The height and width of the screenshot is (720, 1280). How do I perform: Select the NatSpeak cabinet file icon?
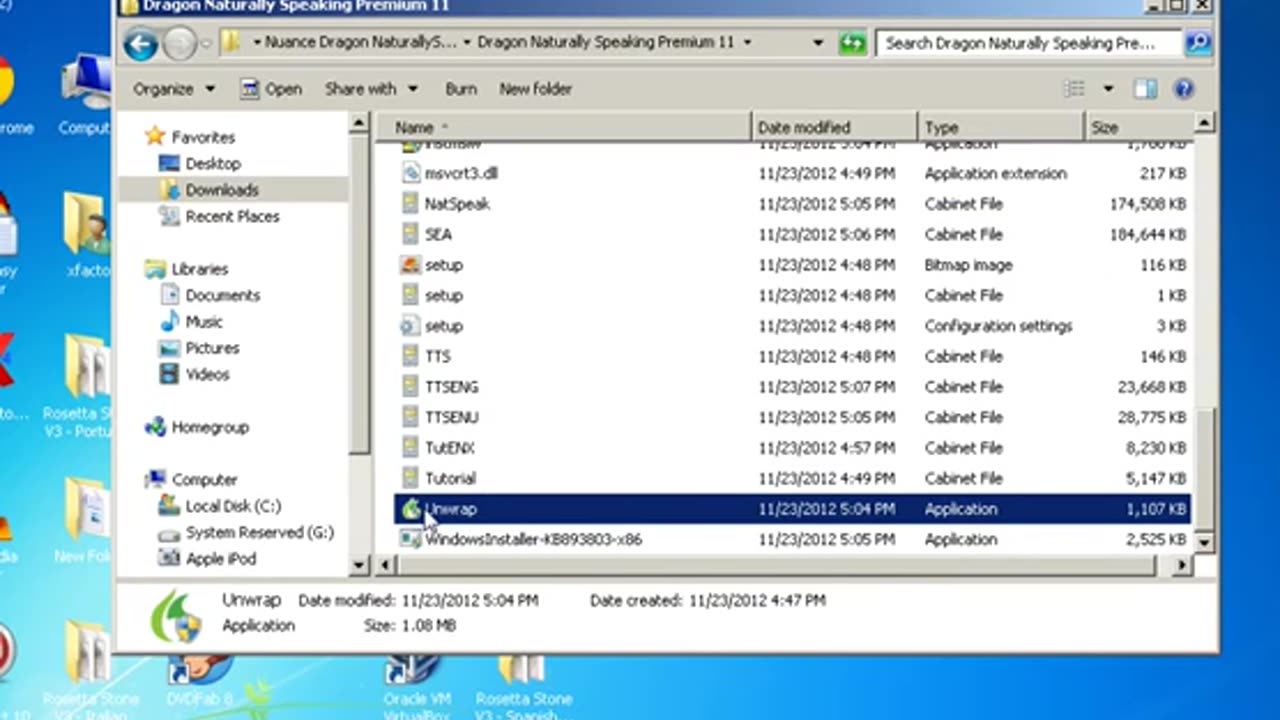point(410,204)
